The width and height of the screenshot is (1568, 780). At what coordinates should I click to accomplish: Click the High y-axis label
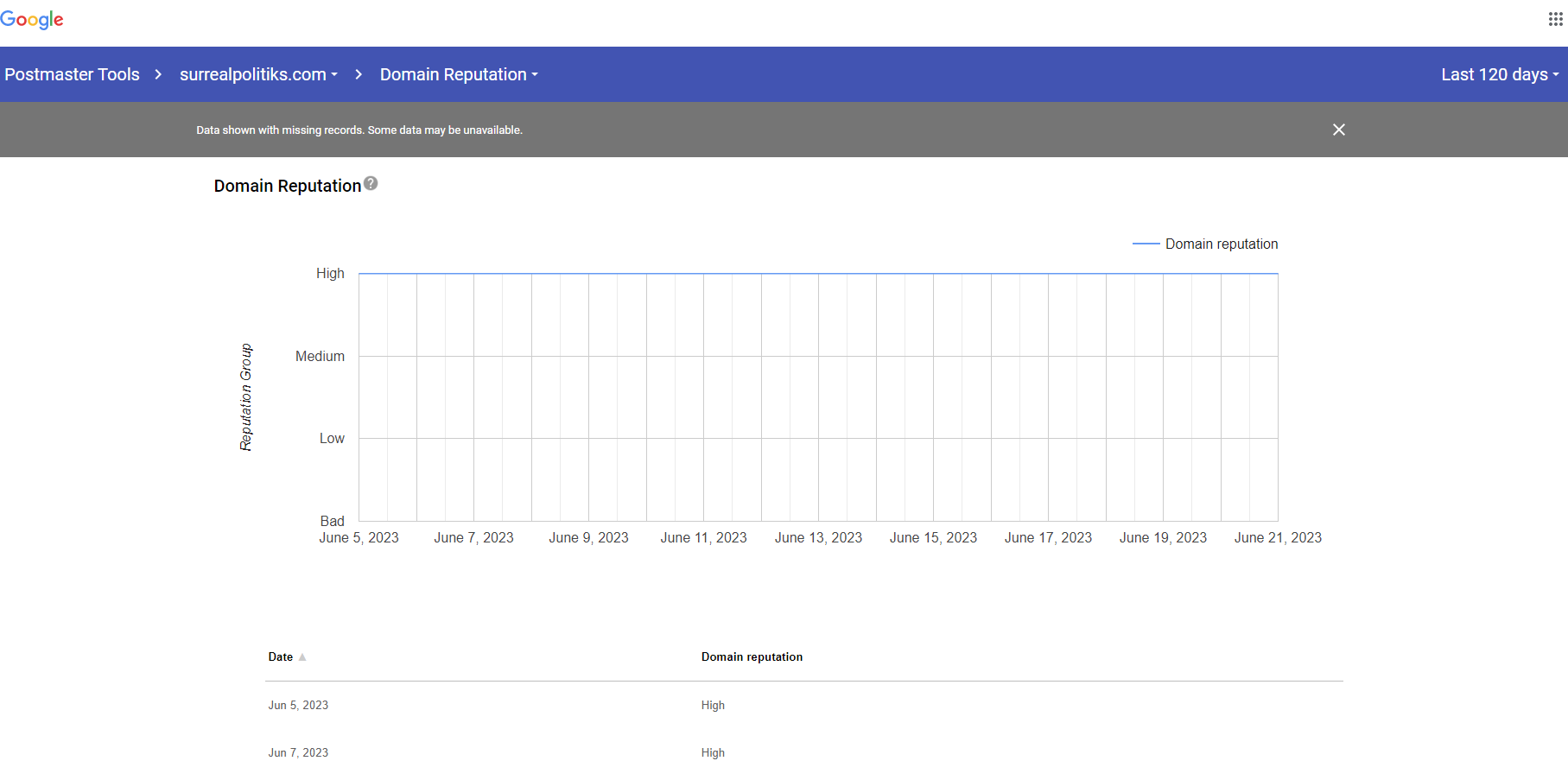(330, 273)
